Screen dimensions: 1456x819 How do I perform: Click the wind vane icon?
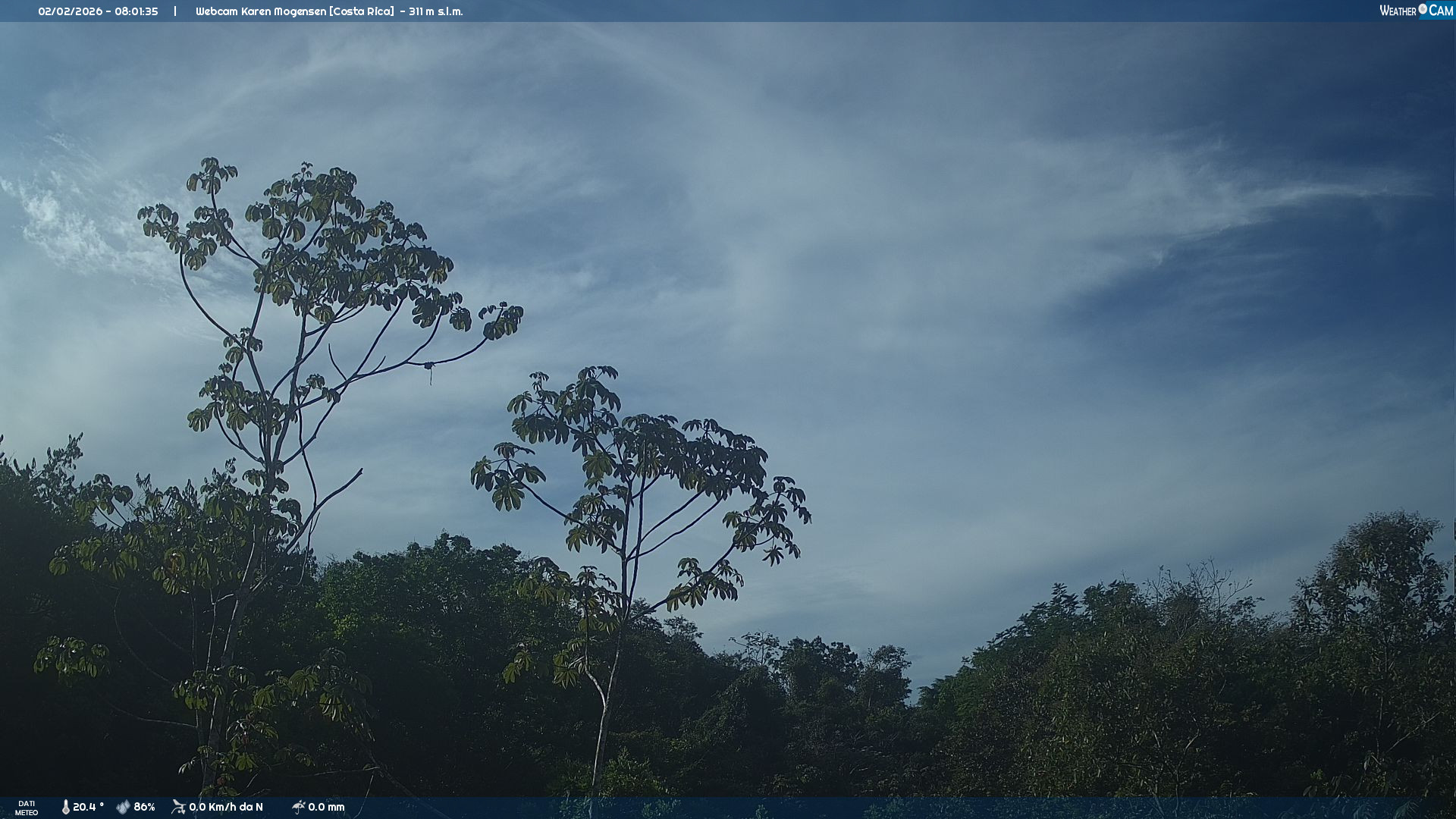point(178,807)
